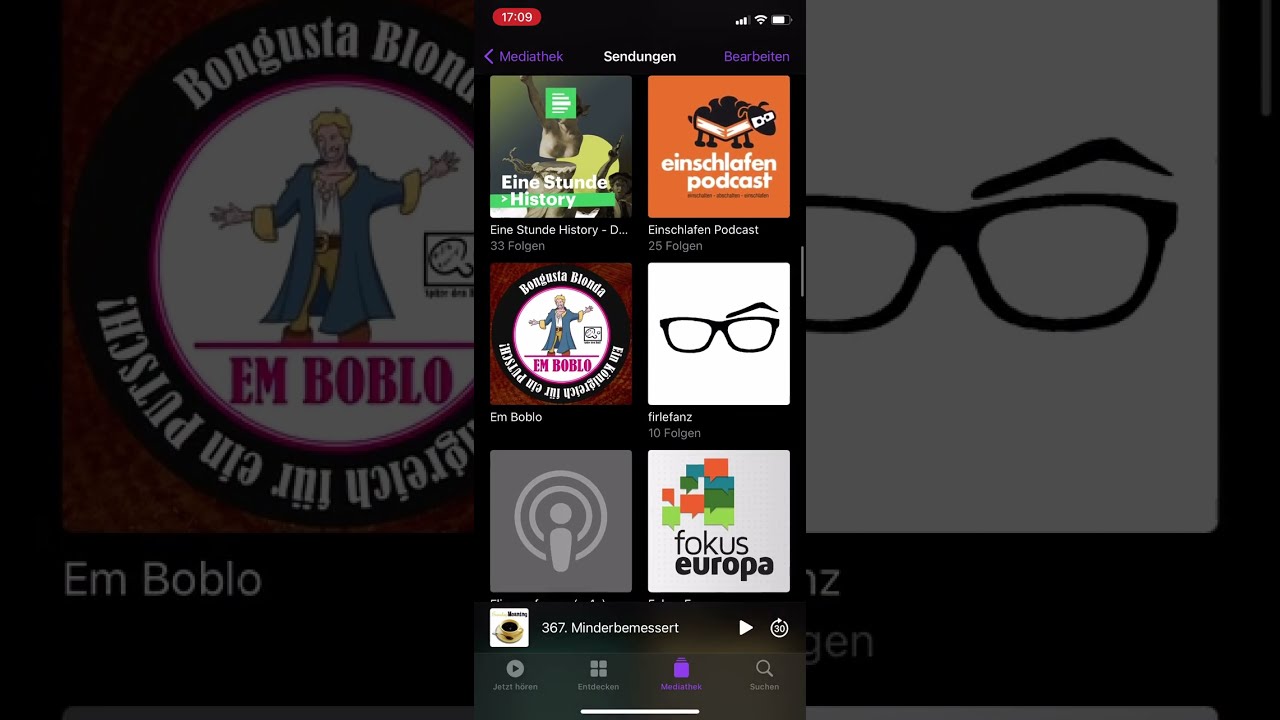Open Einschlafen Podcast artwork

719,147
